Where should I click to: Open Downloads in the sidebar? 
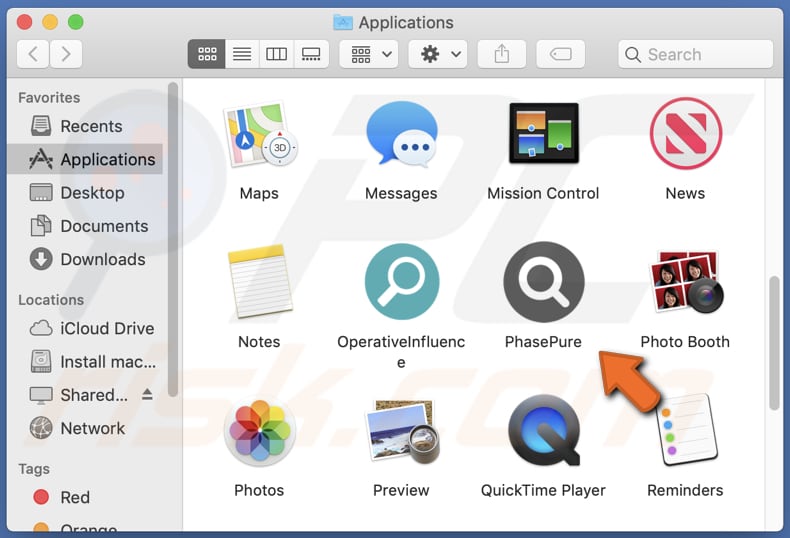[x=85, y=259]
